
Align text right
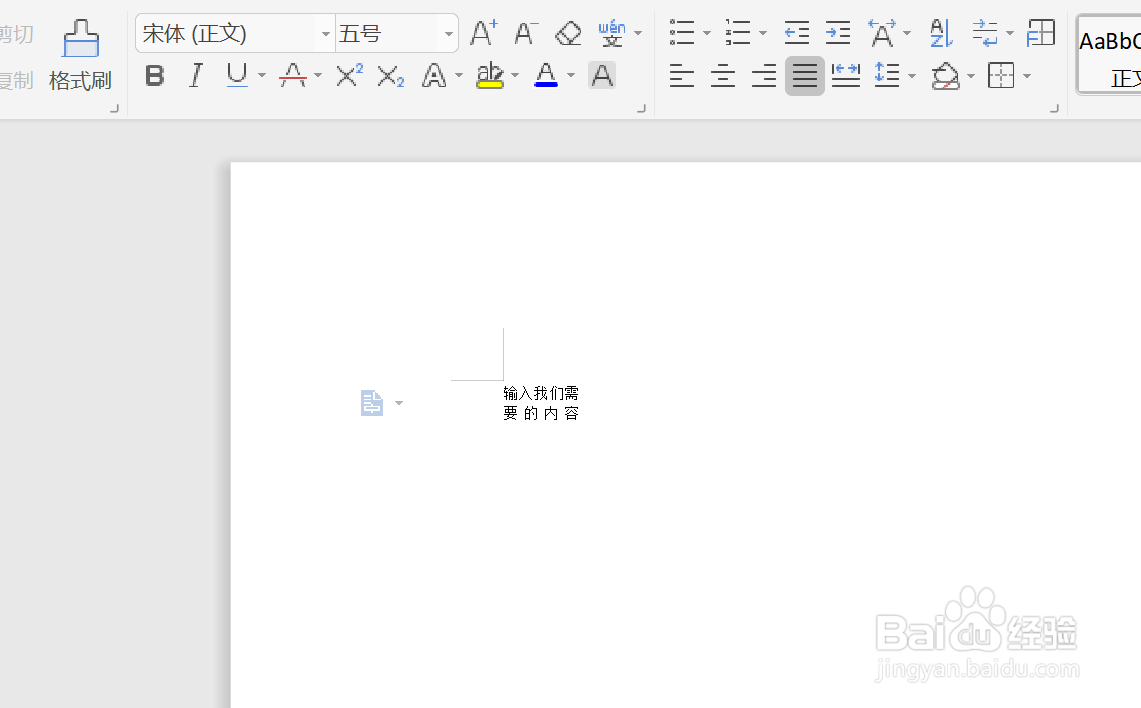coord(764,76)
